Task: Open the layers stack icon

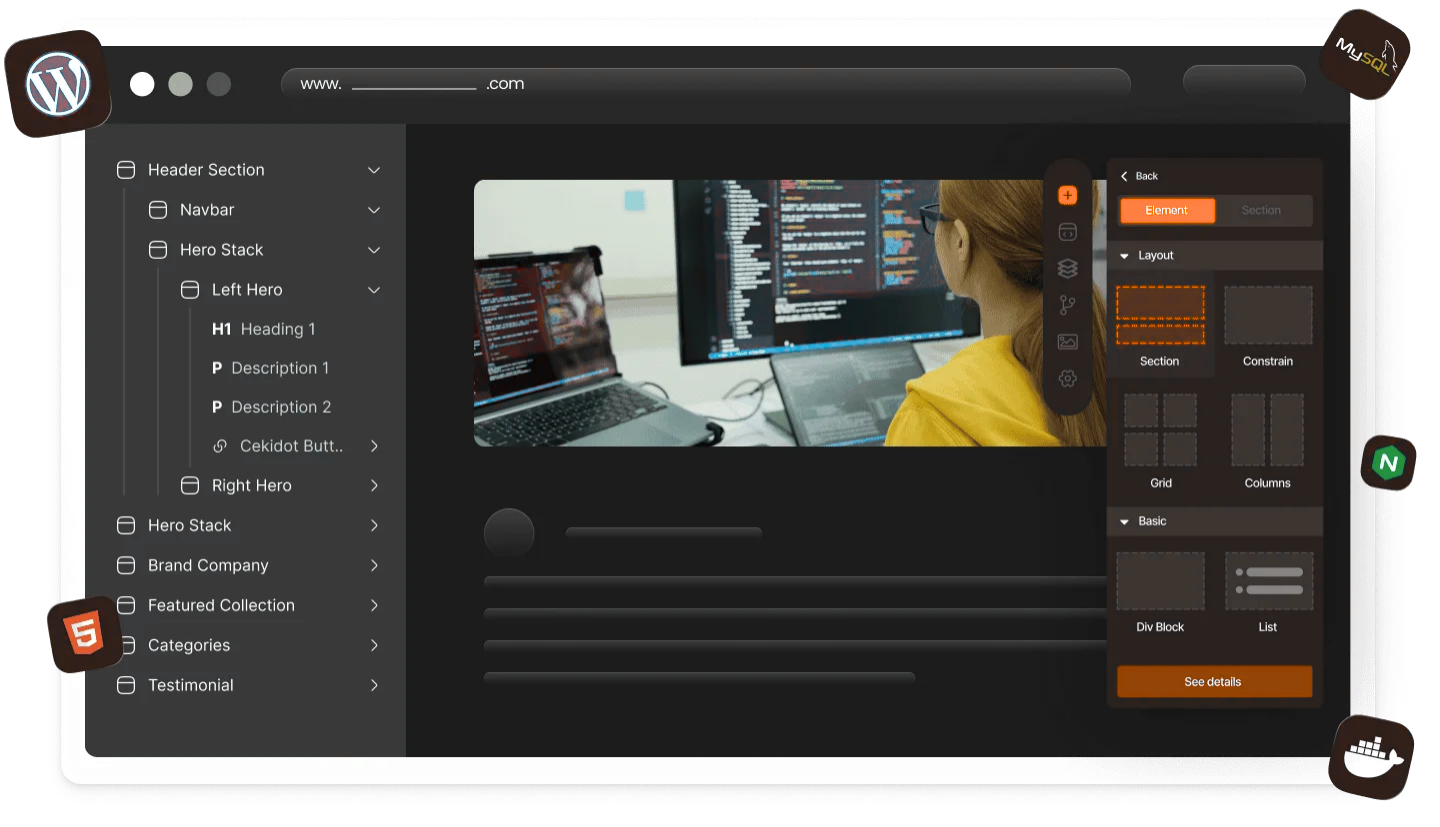Action: [1067, 268]
